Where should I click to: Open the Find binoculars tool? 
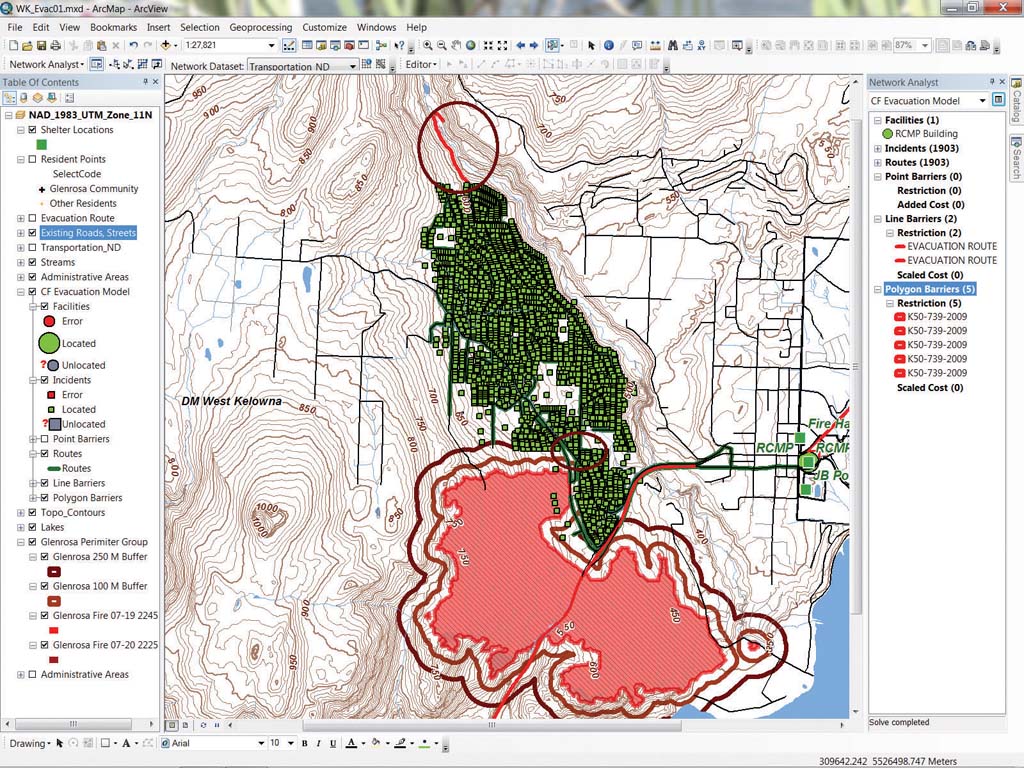(673, 46)
